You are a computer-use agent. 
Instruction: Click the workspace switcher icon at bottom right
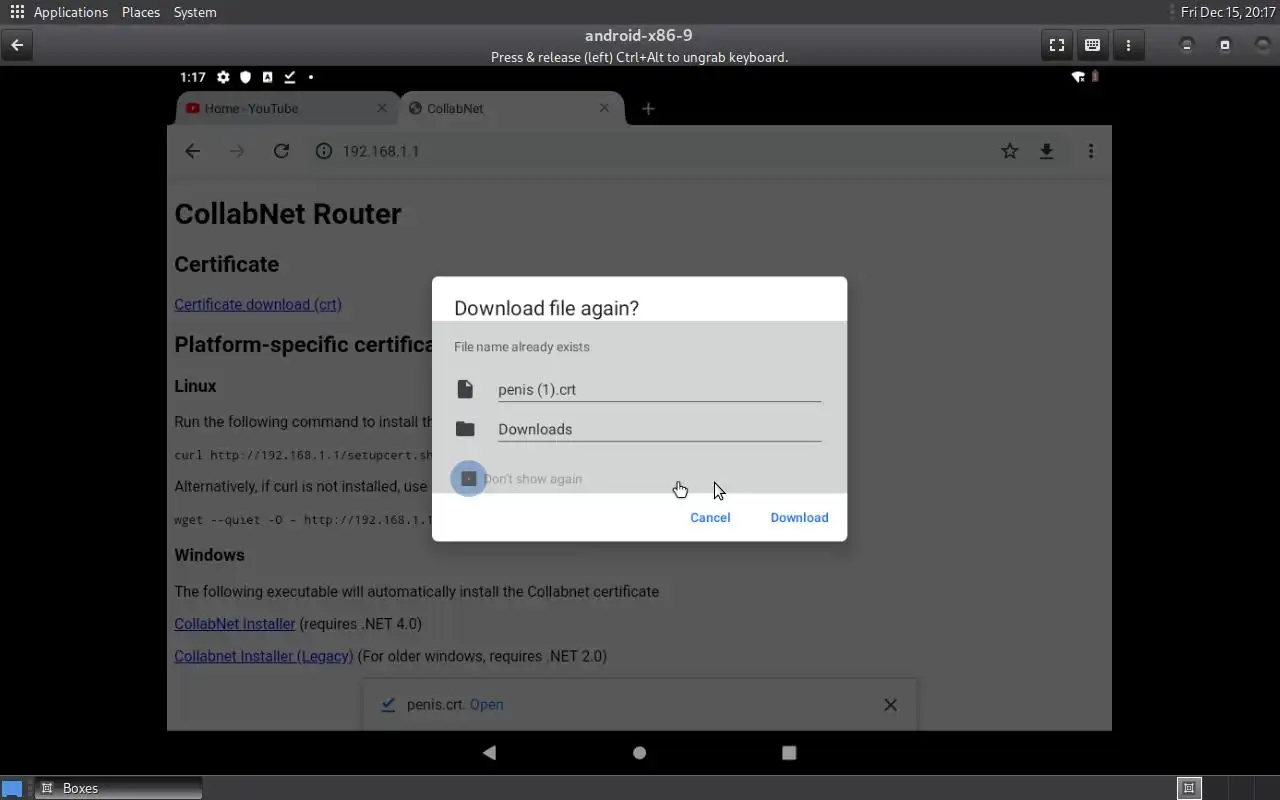1189,788
